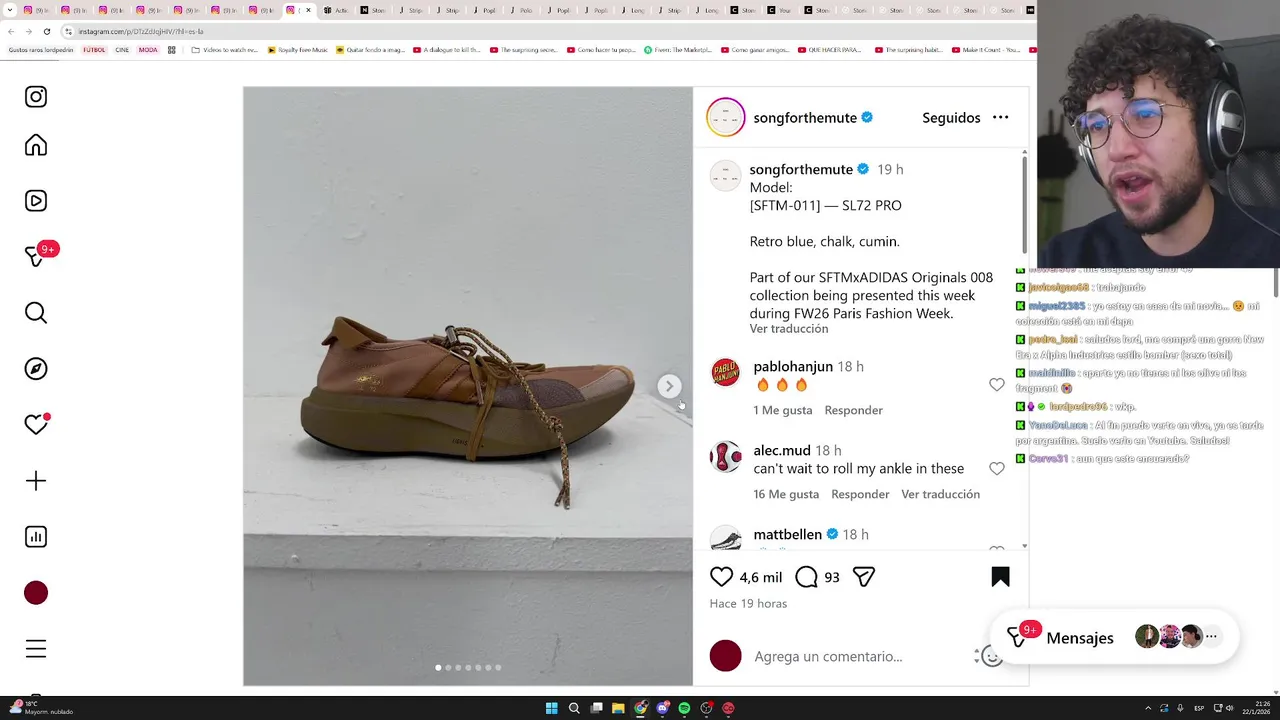
Task: Open alec.mud's profile username
Action: [782, 451]
